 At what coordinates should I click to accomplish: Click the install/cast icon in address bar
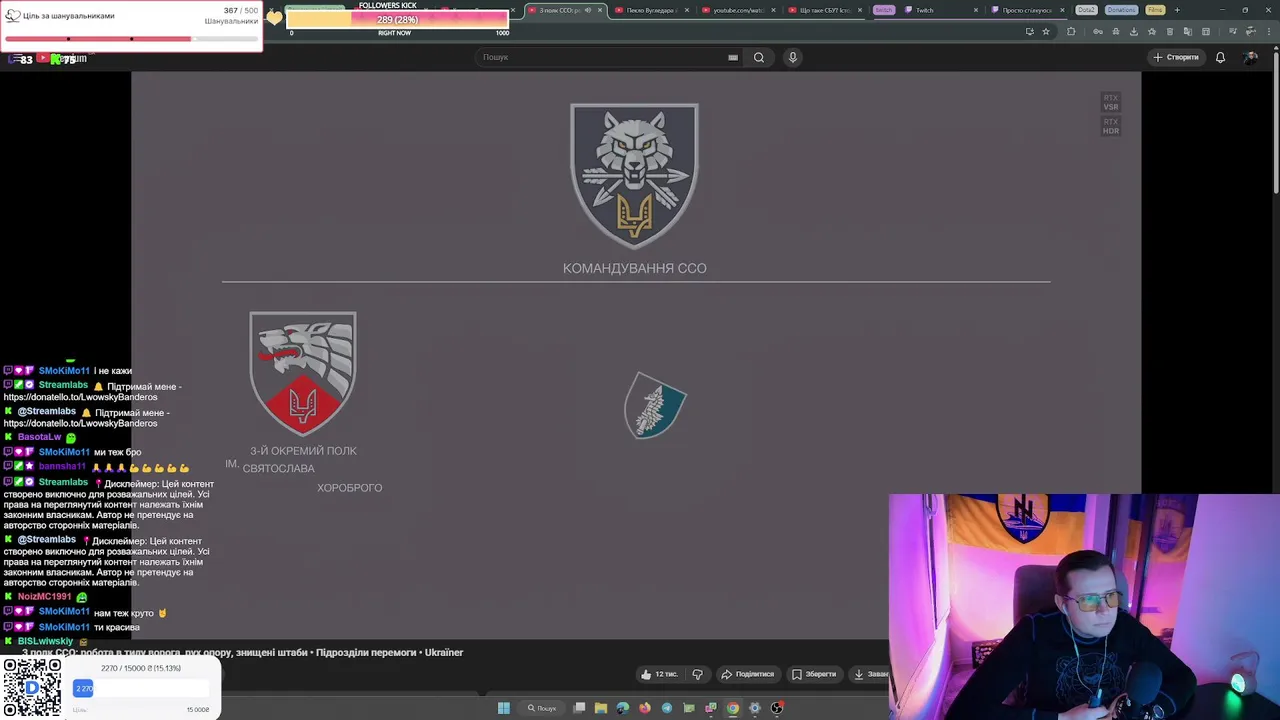click(1029, 31)
